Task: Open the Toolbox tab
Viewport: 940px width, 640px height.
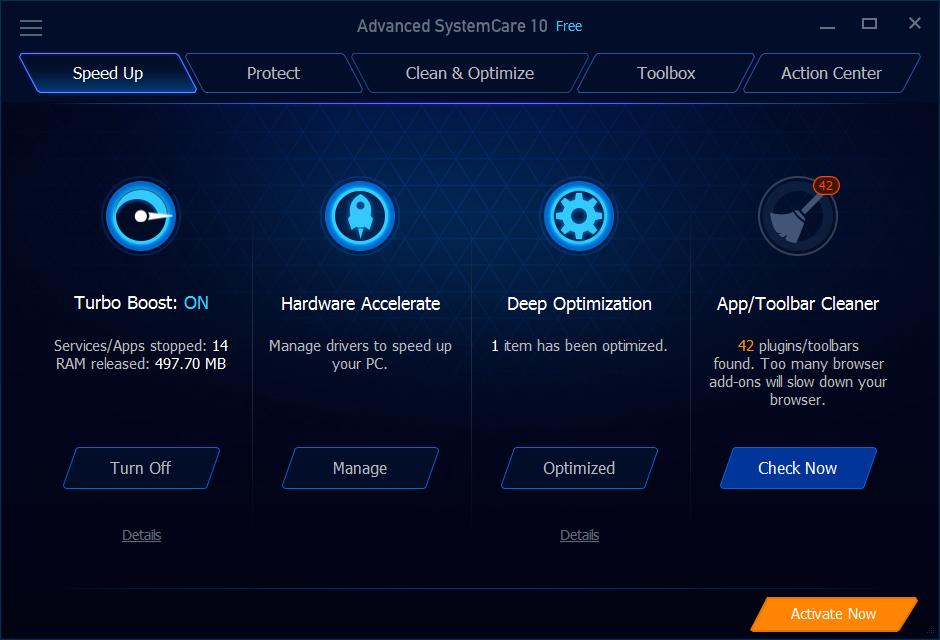Action: click(666, 73)
